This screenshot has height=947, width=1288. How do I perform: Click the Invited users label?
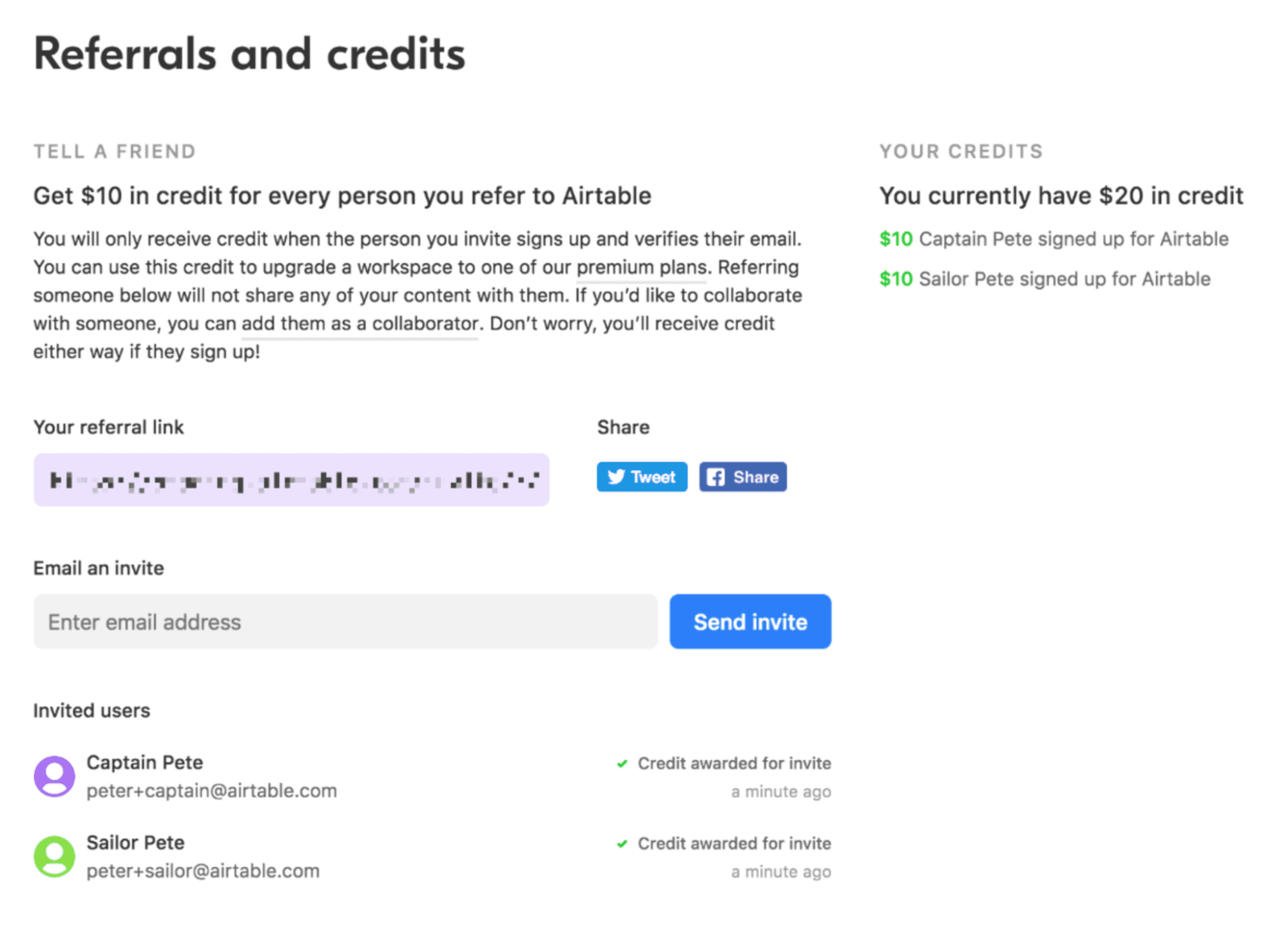pyautogui.click(x=91, y=710)
